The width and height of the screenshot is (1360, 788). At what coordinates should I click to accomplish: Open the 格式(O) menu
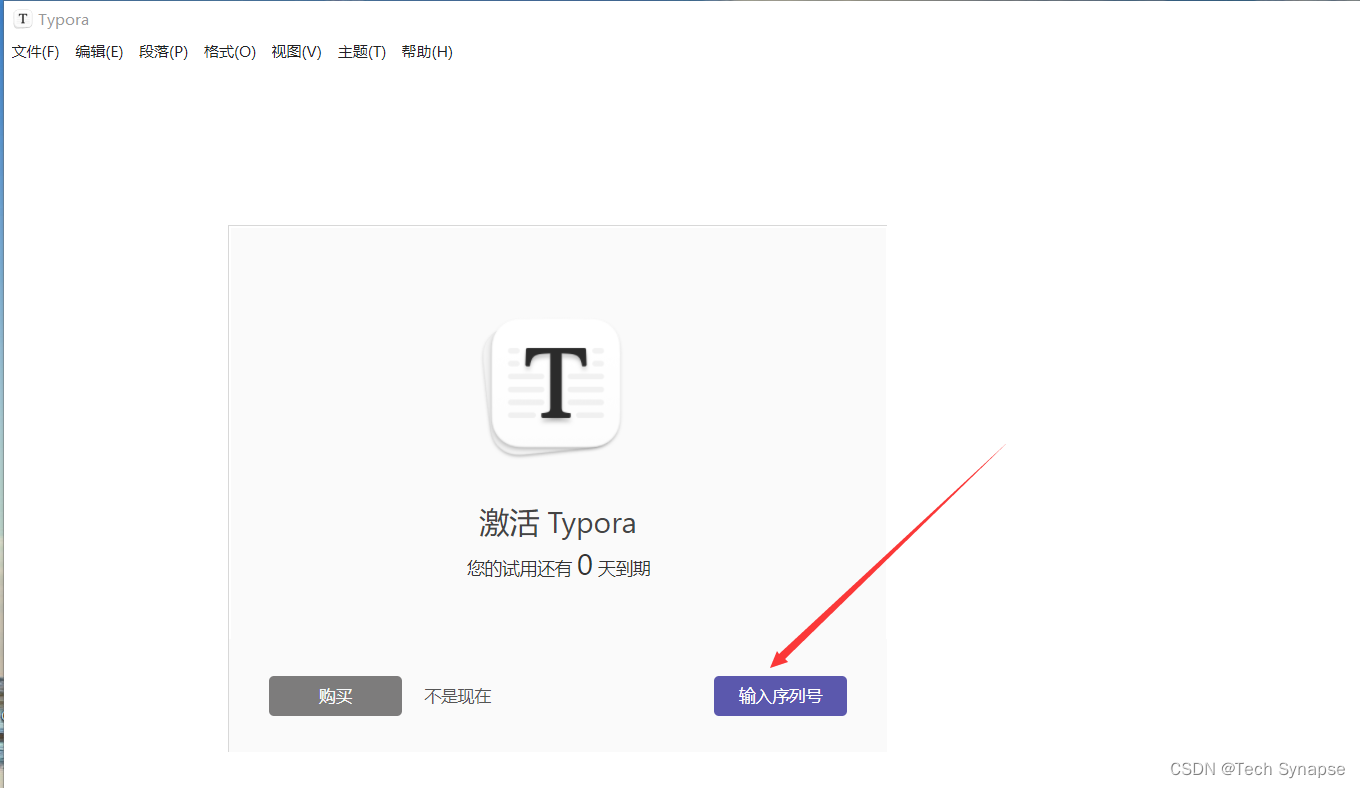click(230, 52)
